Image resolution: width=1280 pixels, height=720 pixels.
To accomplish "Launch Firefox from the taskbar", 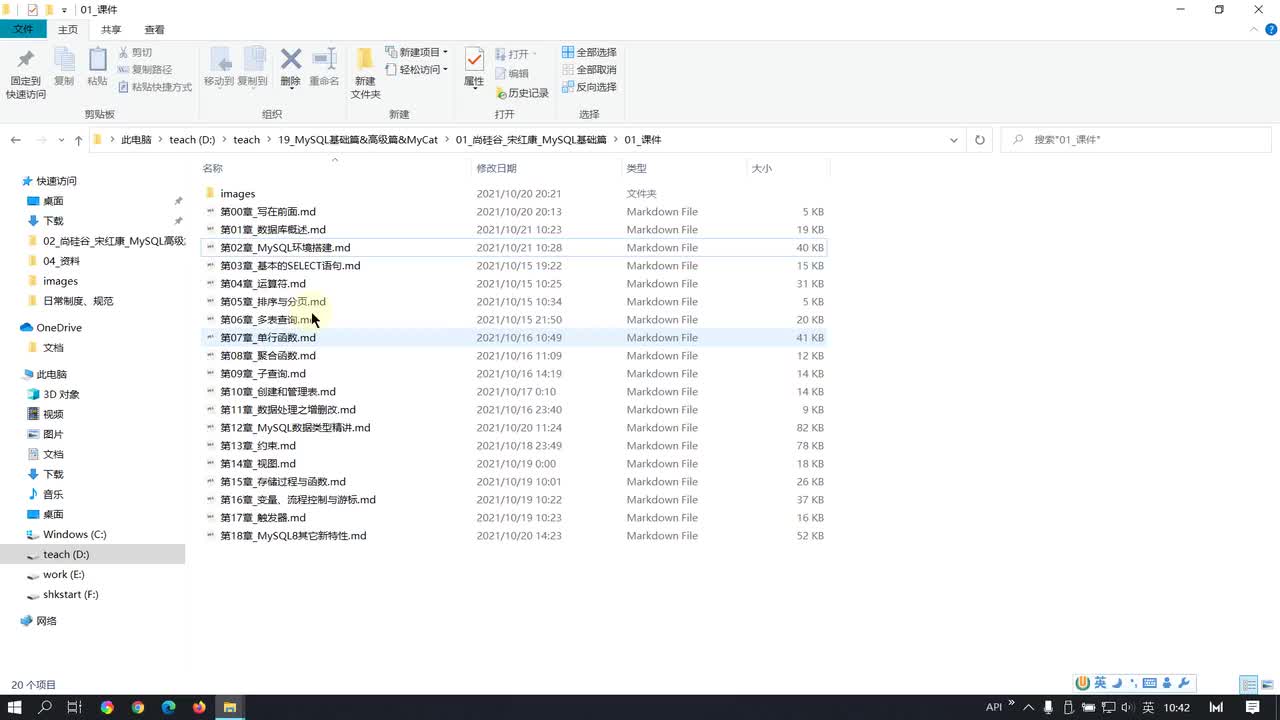I will point(198,707).
